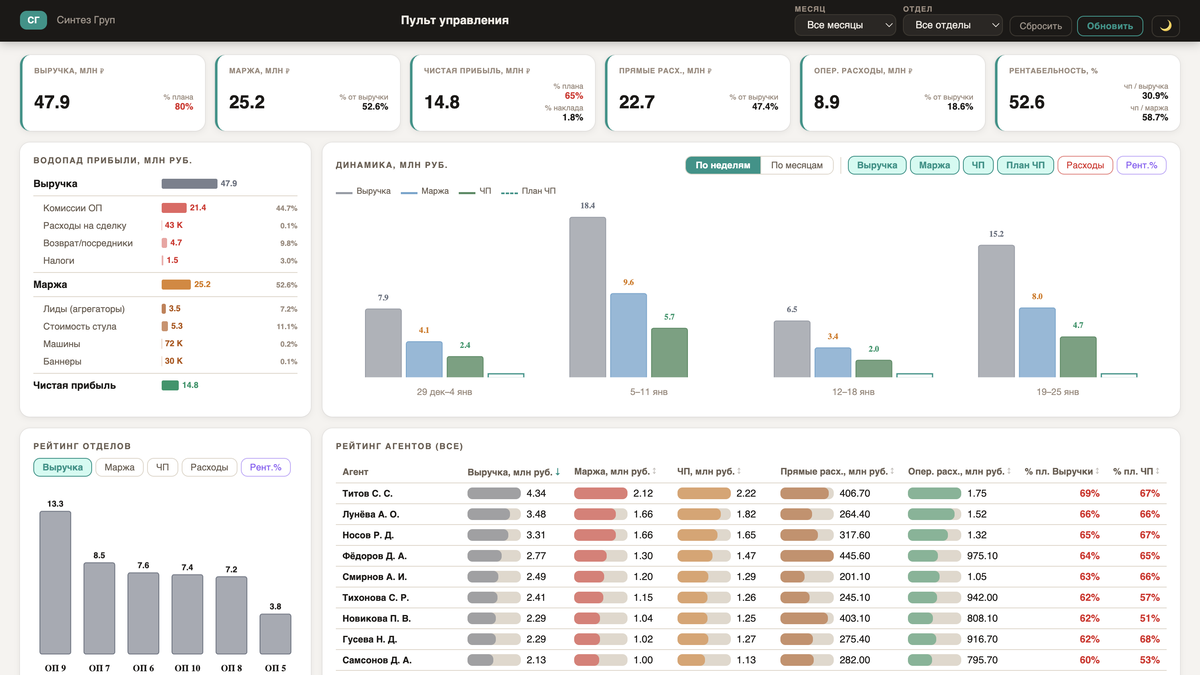Viewport: 1200px width, 675px height.
Task: Sort agents by 'ЧП, млн руб.' column
Action: 711,471
